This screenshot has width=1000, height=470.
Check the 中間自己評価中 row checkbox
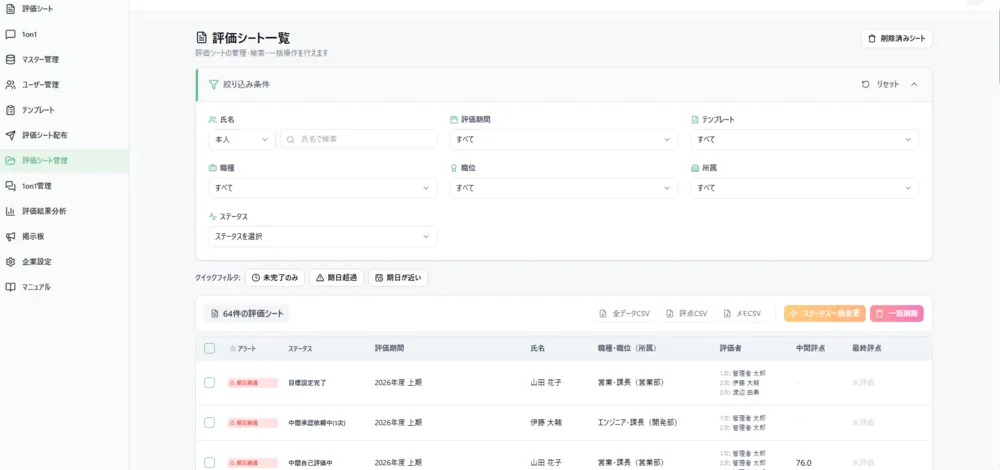209,462
